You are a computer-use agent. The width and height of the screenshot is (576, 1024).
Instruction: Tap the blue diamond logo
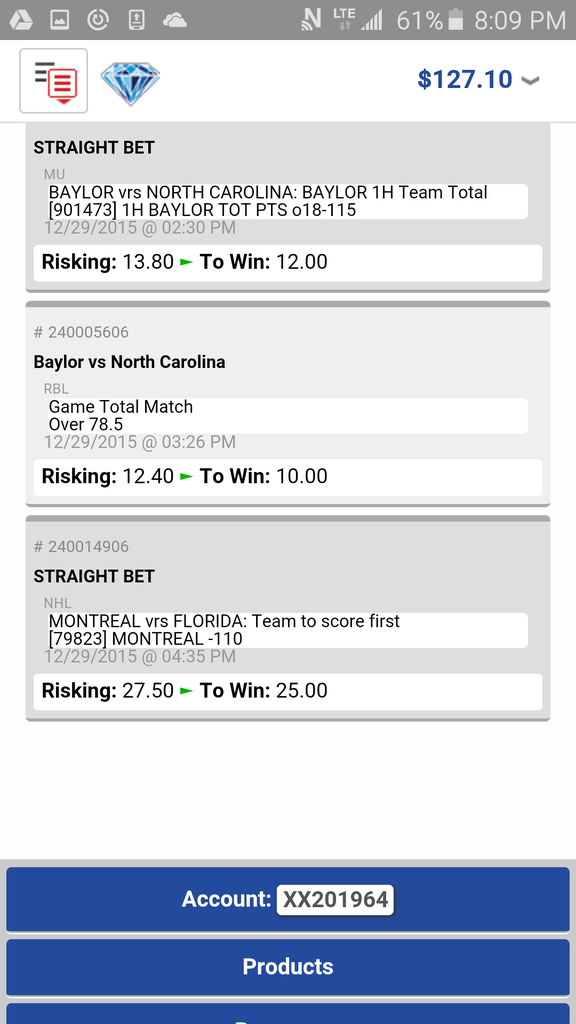click(x=131, y=82)
